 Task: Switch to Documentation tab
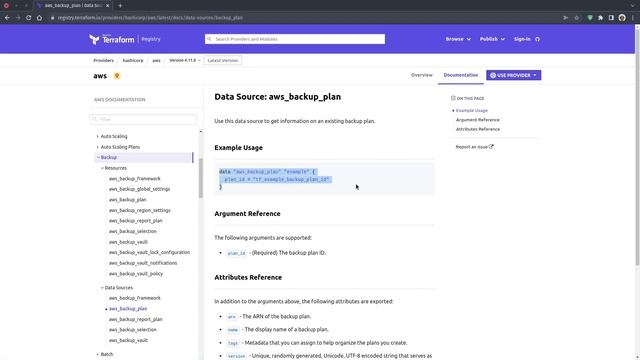click(461, 75)
